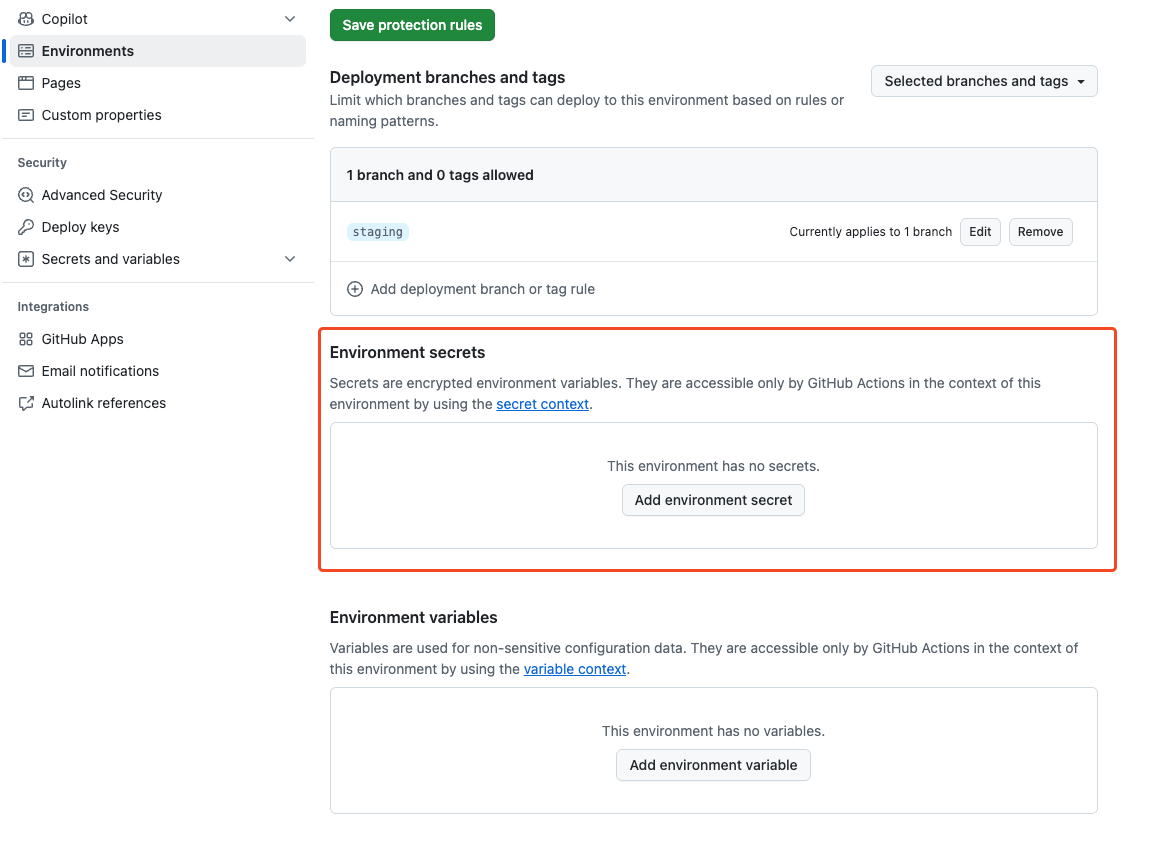Click the Pages browser icon

tap(26, 83)
